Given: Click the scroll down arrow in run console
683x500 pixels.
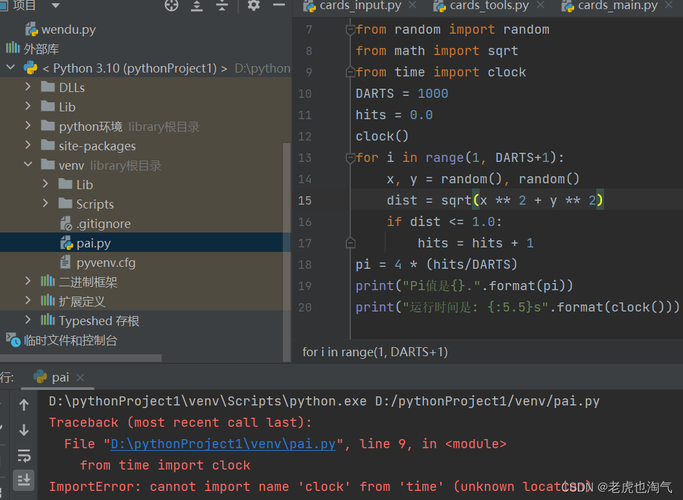Looking at the screenshot, I should [24, 430].
